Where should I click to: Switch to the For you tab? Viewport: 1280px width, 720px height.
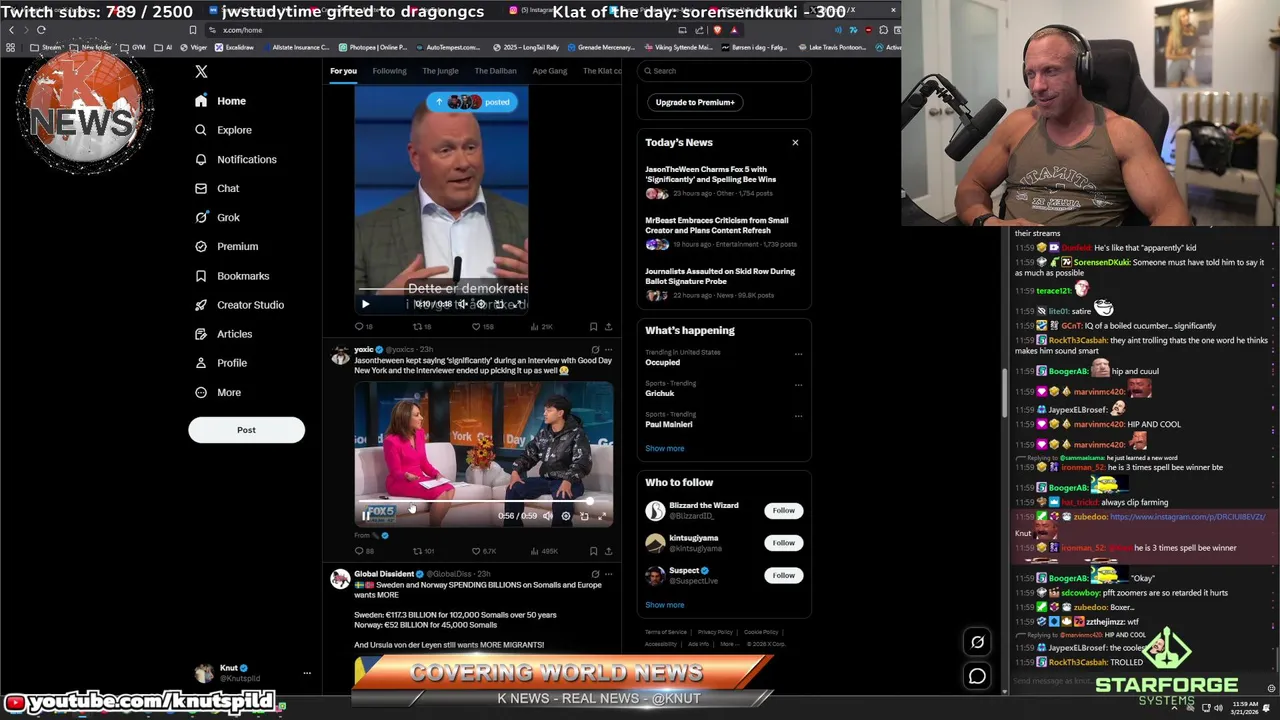tap(343, 71)
